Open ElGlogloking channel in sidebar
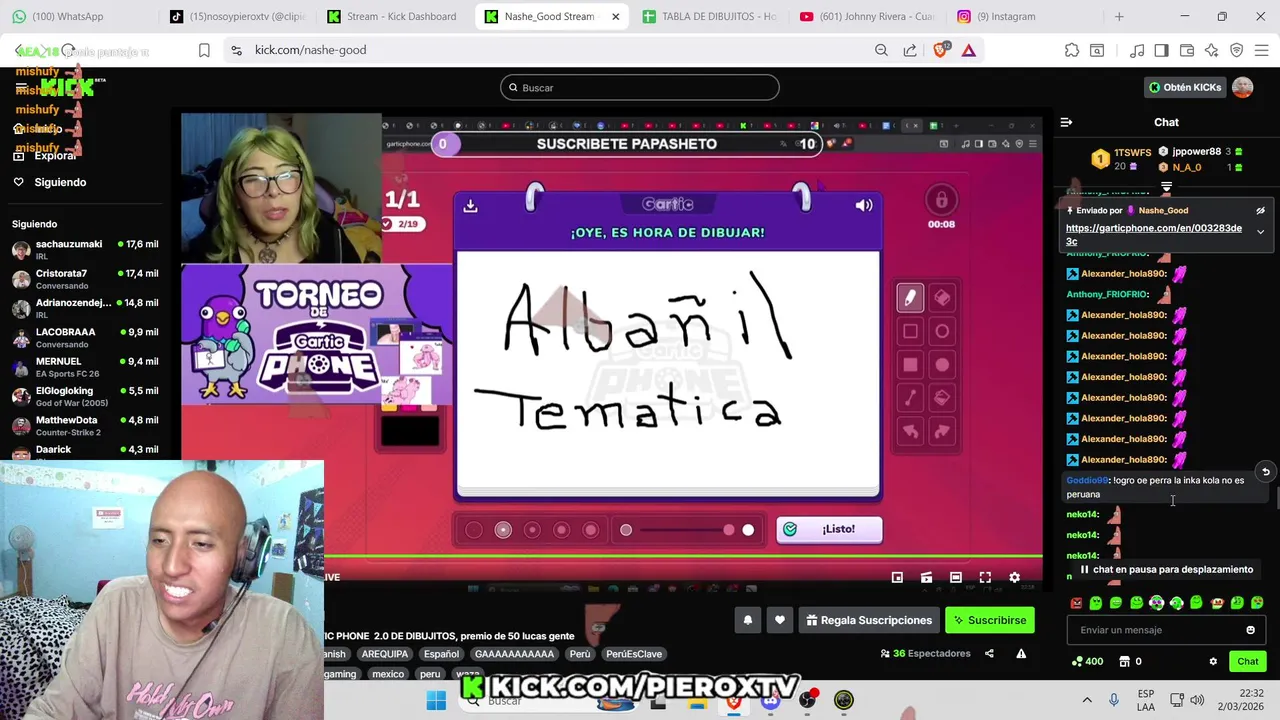The height and width of the screenshot is (720, 1280). pos(85,396)
